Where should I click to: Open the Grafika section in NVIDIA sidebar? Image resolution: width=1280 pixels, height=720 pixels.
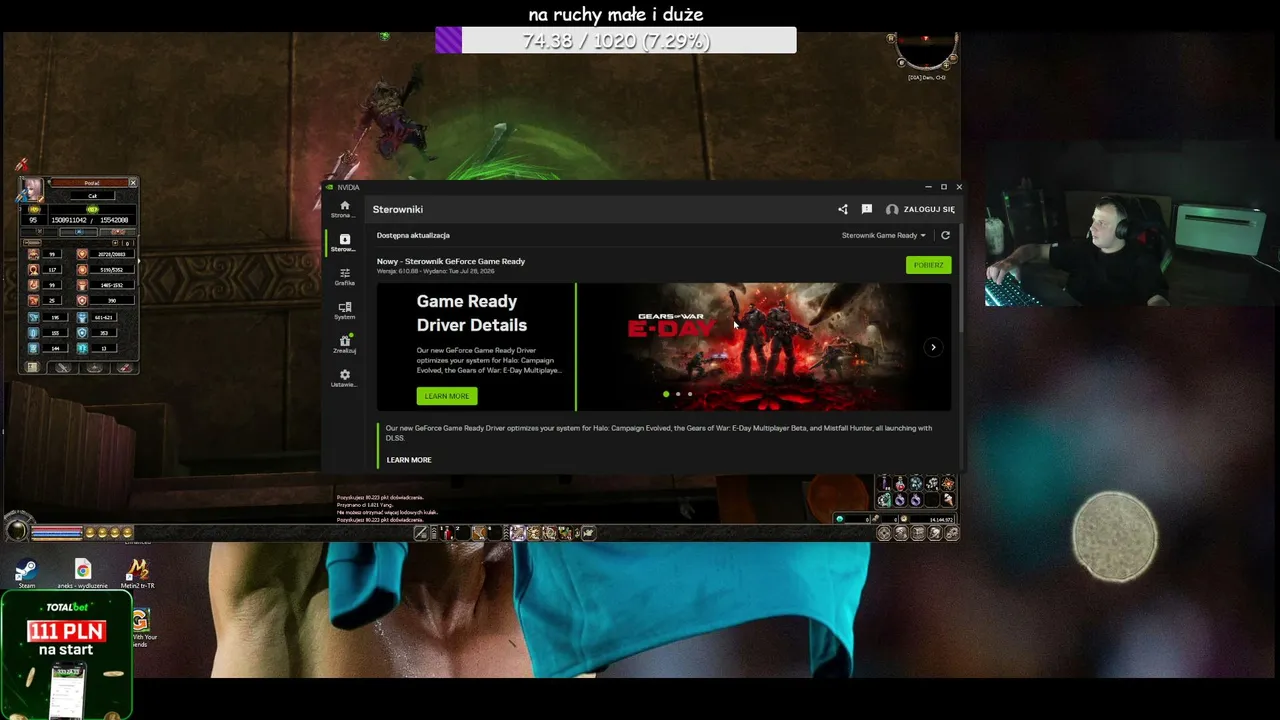(344, 277)
